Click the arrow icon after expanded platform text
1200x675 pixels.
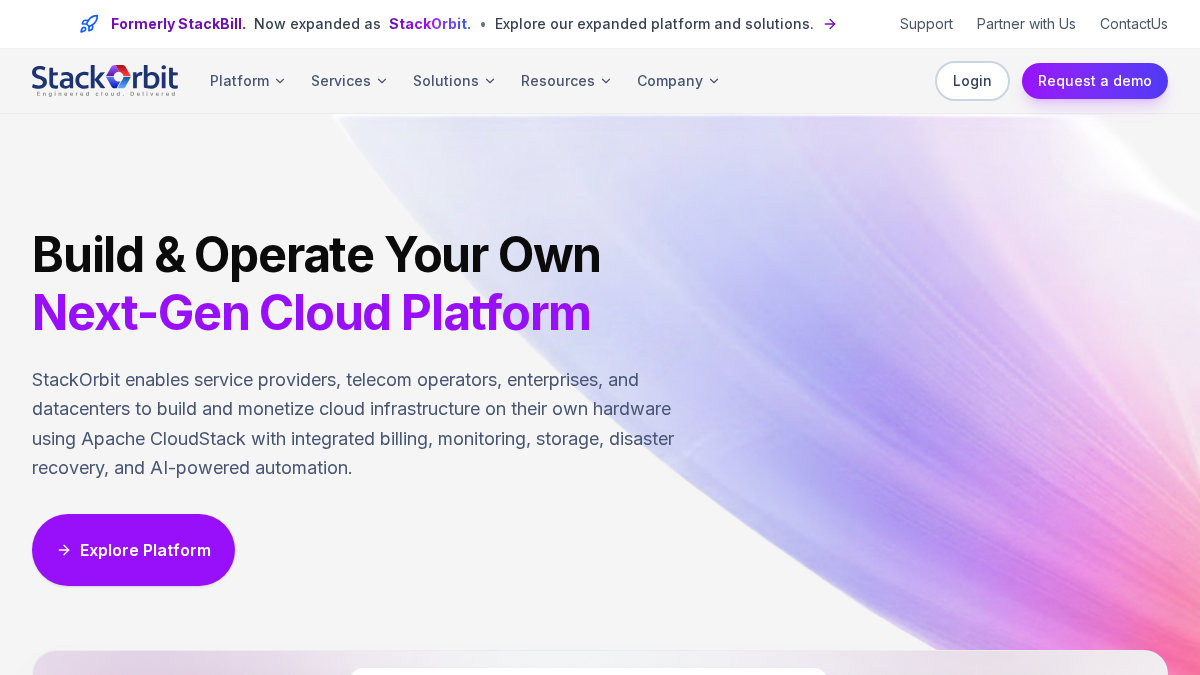pyautogui.click(x=830, y=24)
